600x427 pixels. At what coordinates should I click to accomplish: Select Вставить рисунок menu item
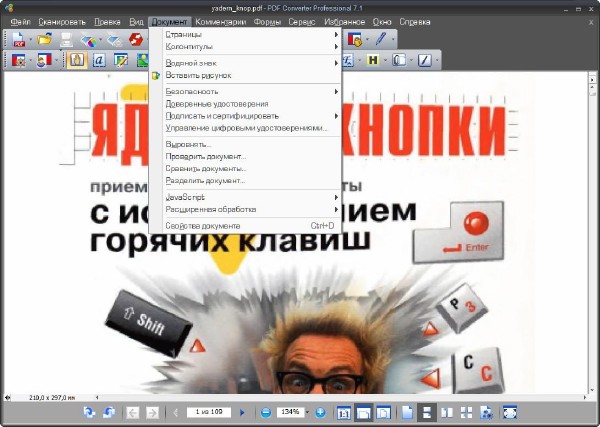click(x=198, y=74)
